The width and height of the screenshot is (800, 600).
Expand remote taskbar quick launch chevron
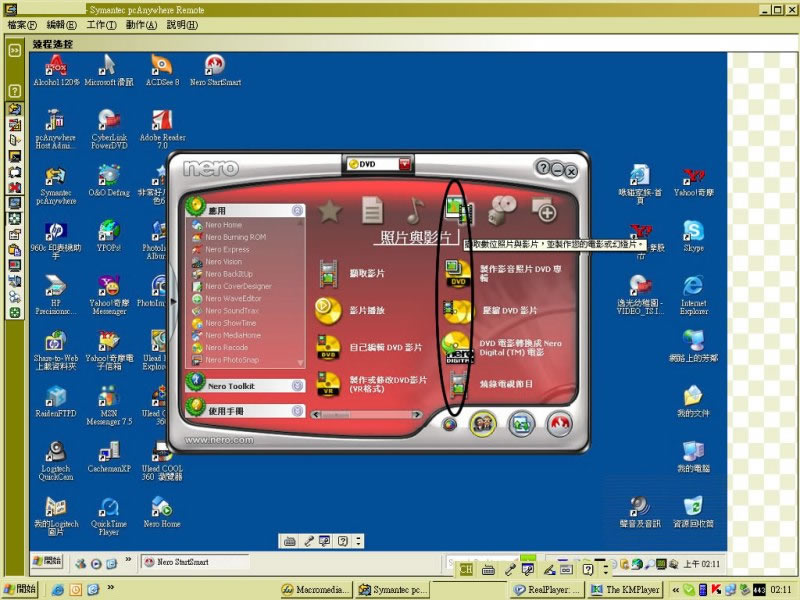pos(128,560)
